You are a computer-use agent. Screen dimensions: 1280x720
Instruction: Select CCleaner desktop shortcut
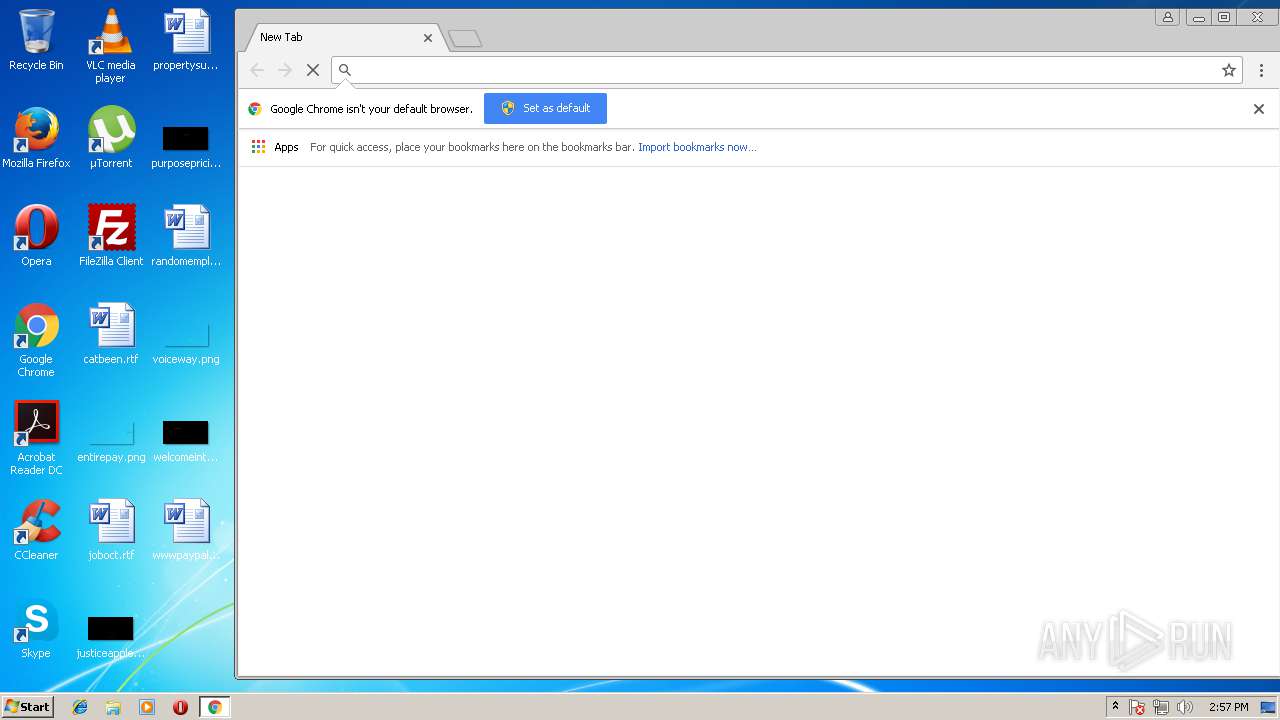pyautogui.click(x=36, y=530)
